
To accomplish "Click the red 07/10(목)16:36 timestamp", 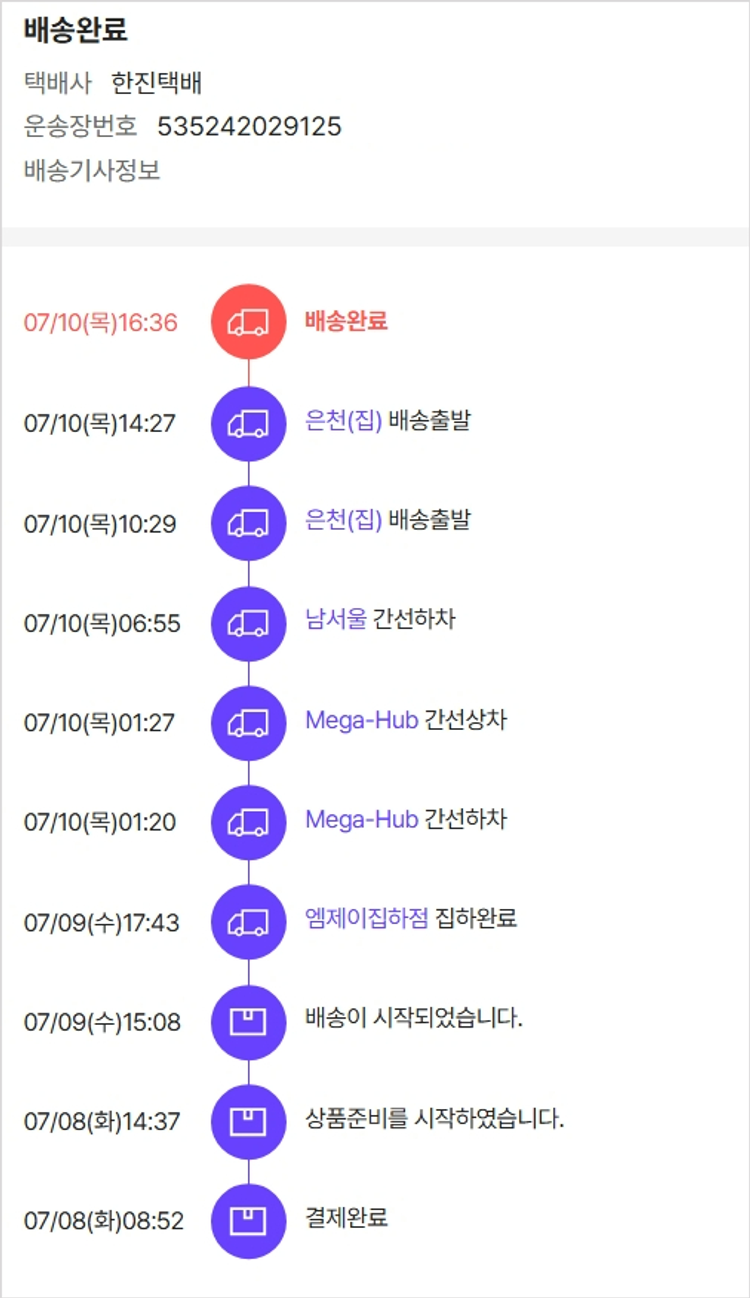I will click(100, 323).
